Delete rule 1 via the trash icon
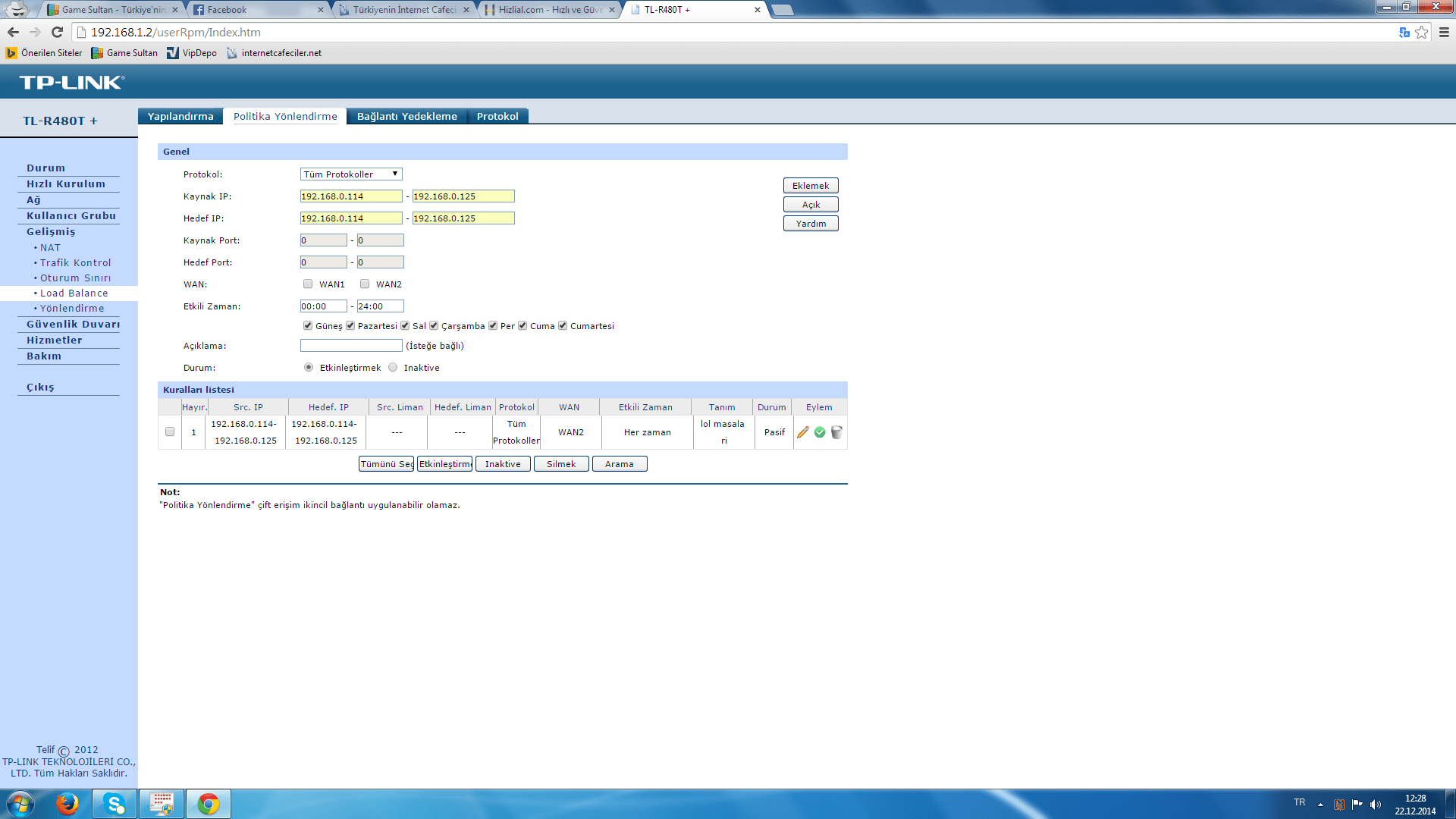This screenshot has width=1456, height=819. 836,432
